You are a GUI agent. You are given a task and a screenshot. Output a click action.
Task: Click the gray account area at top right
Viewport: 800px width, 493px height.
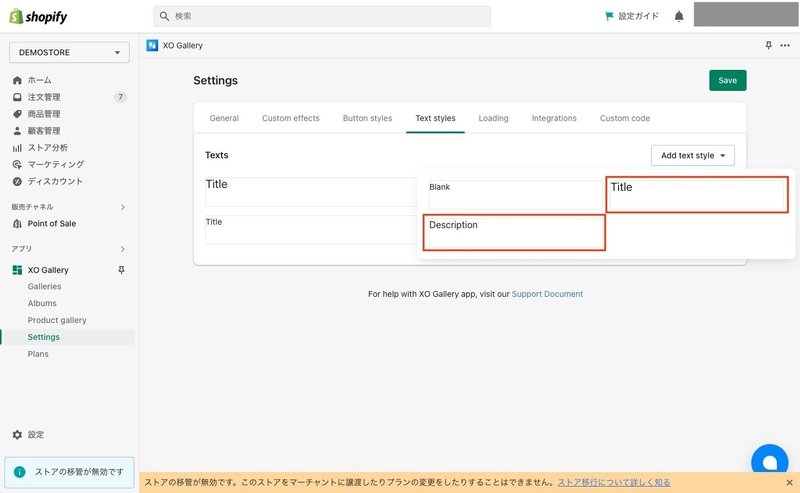pos(746,14)
